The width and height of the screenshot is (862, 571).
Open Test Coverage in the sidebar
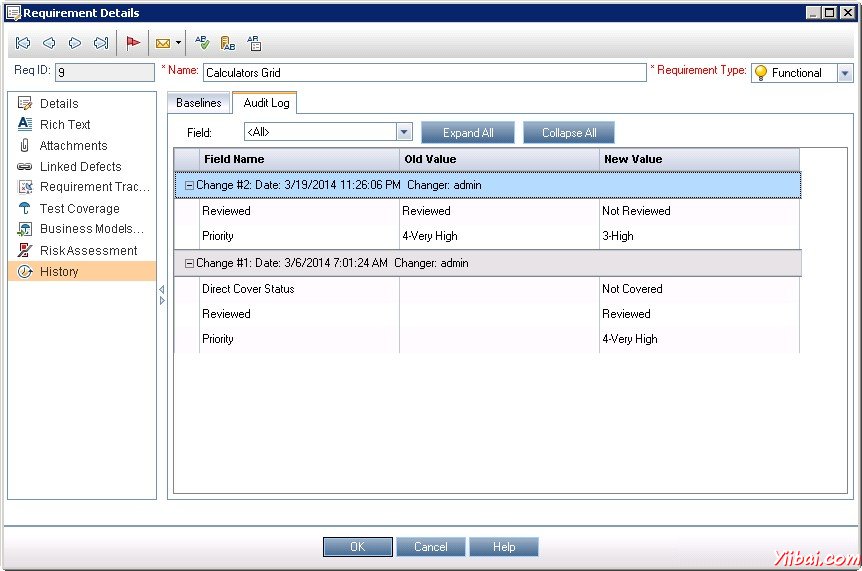(79, 209)
